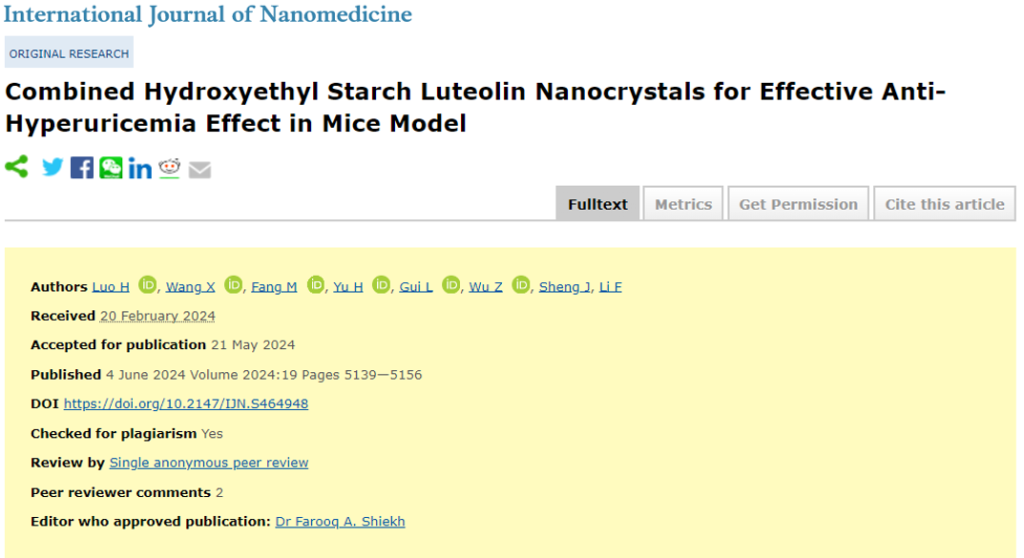
Task: Open ORCID icon next to Wu Z
Action: click(521, 286)
